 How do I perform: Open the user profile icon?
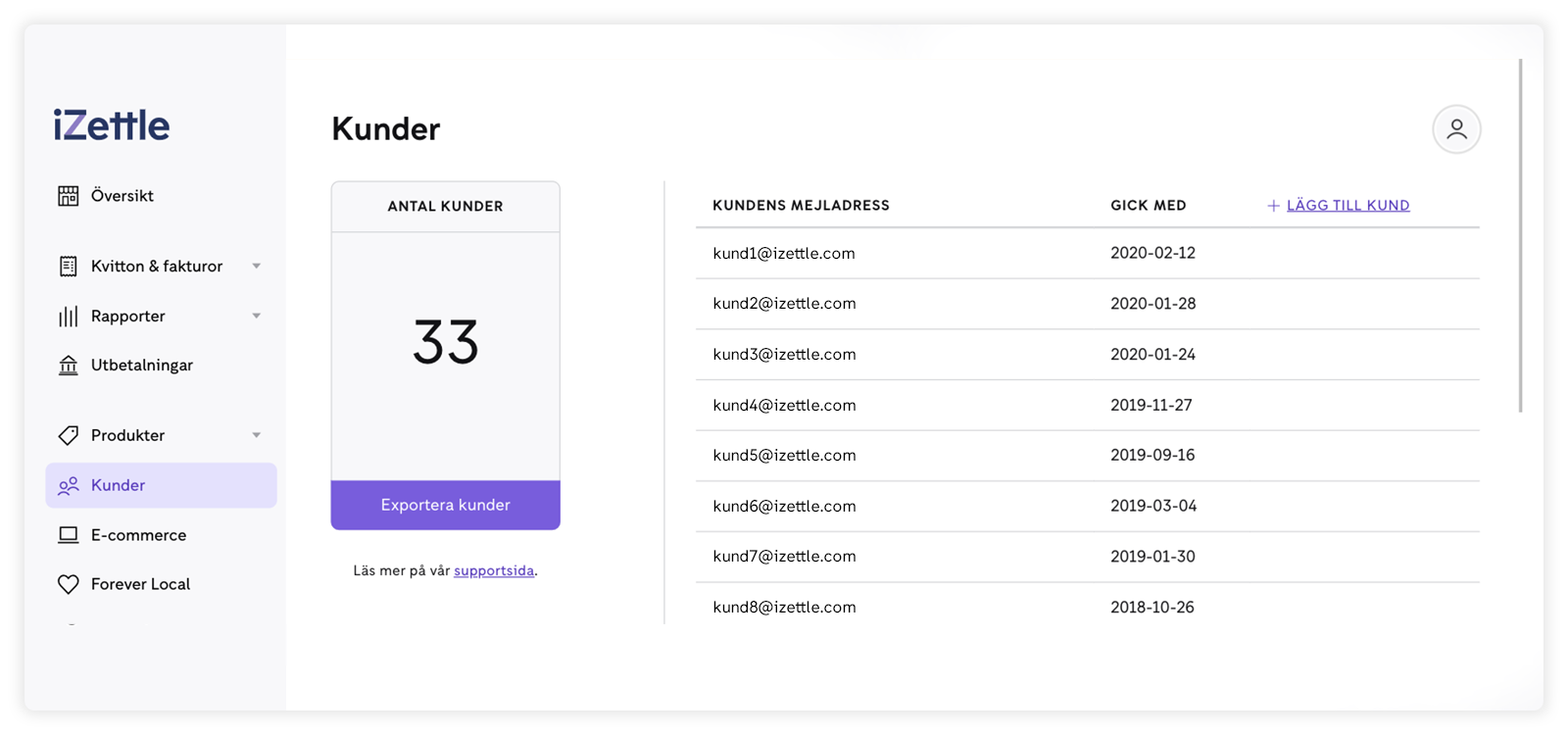coord(1456,129)
